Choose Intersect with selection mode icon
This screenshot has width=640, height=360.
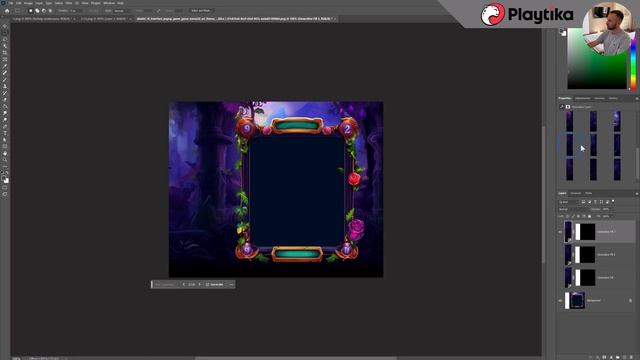50,11
